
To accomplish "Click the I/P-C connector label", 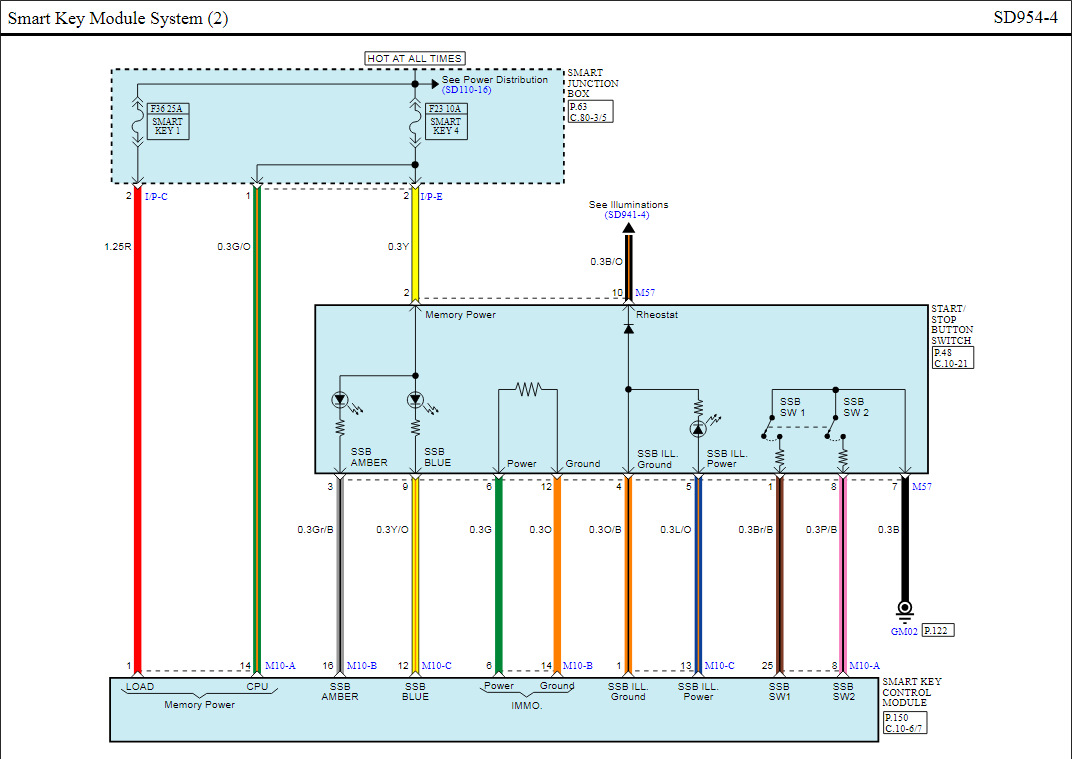I will (x=156, y=196).
